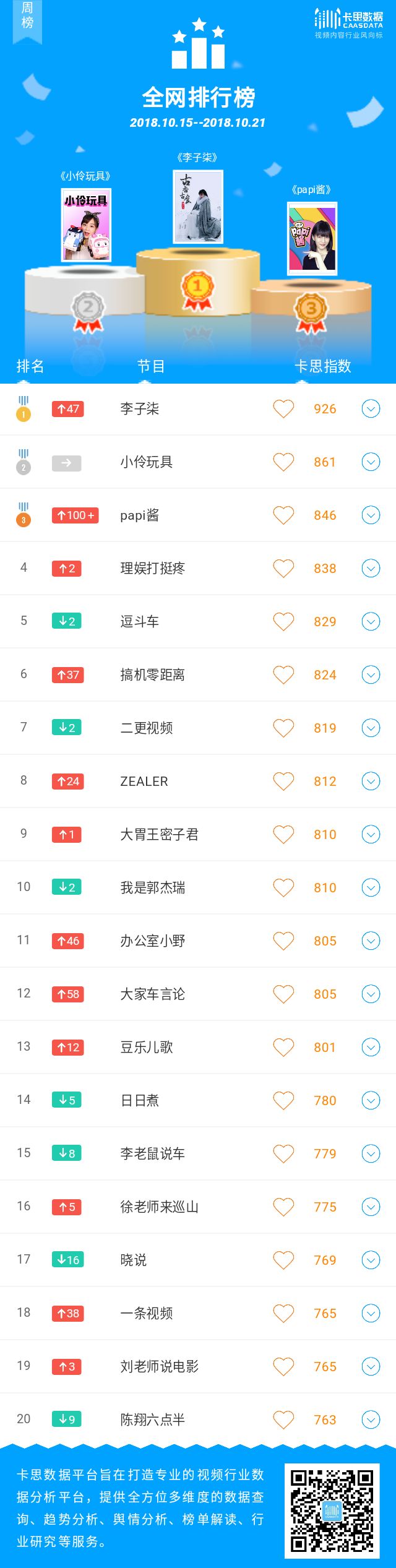Viewport: 396px width, 1568px height.
Task: Open the 办公室小野 program name
Action: point(153,941)
